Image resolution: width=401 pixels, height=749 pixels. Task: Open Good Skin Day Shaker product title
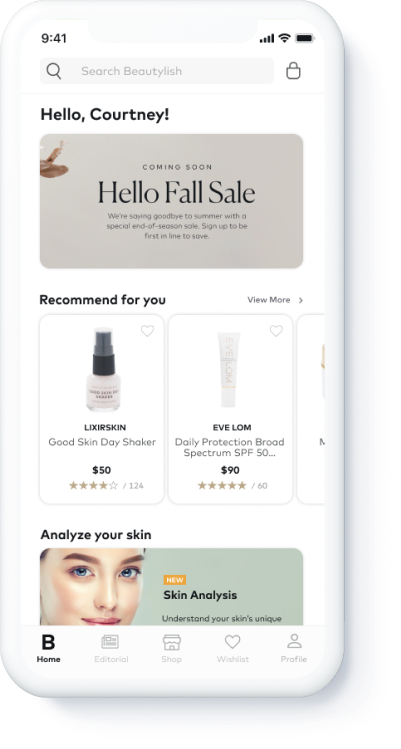coord(102,442)
